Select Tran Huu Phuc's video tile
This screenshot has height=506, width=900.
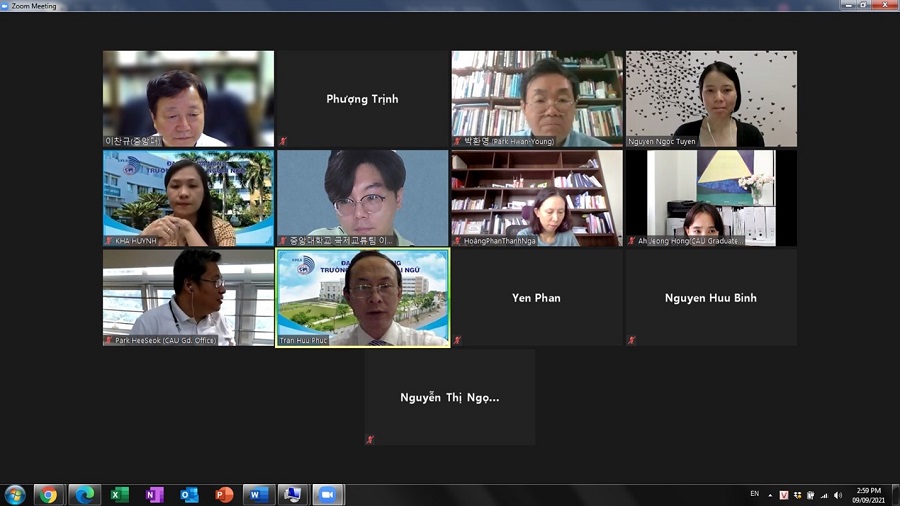[363, 297]
